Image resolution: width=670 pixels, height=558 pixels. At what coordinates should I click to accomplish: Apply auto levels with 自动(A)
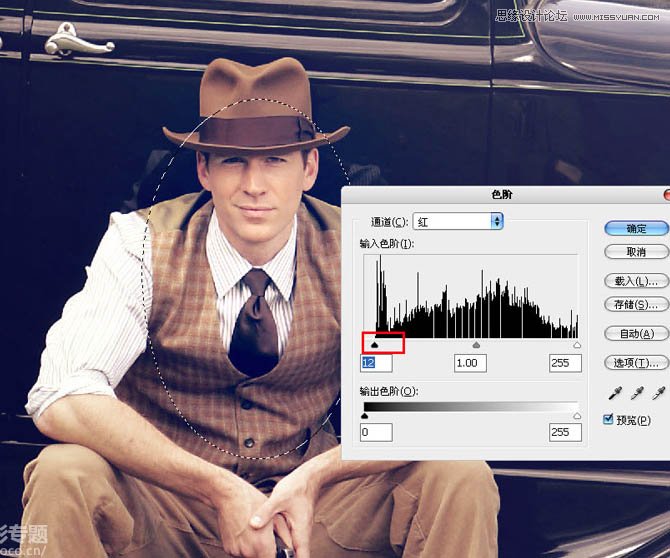637,333
